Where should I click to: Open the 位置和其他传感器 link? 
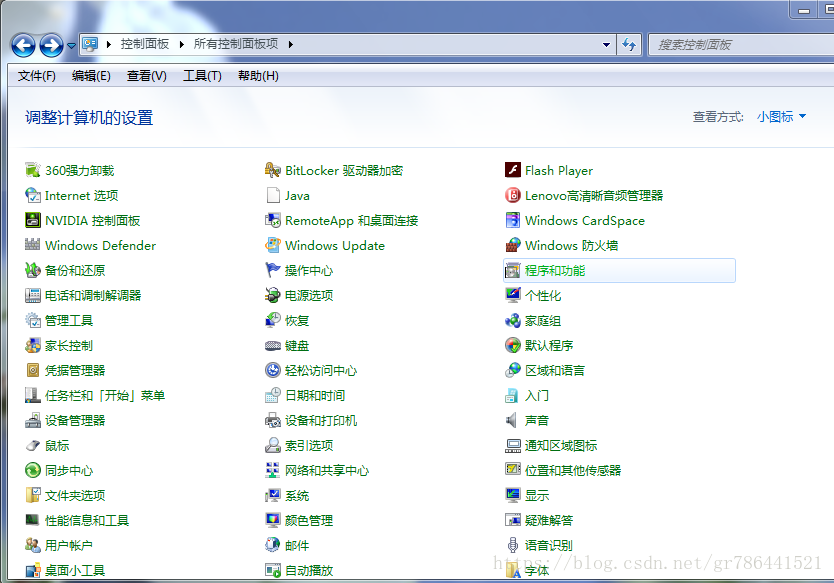click(x=573, y=470)
